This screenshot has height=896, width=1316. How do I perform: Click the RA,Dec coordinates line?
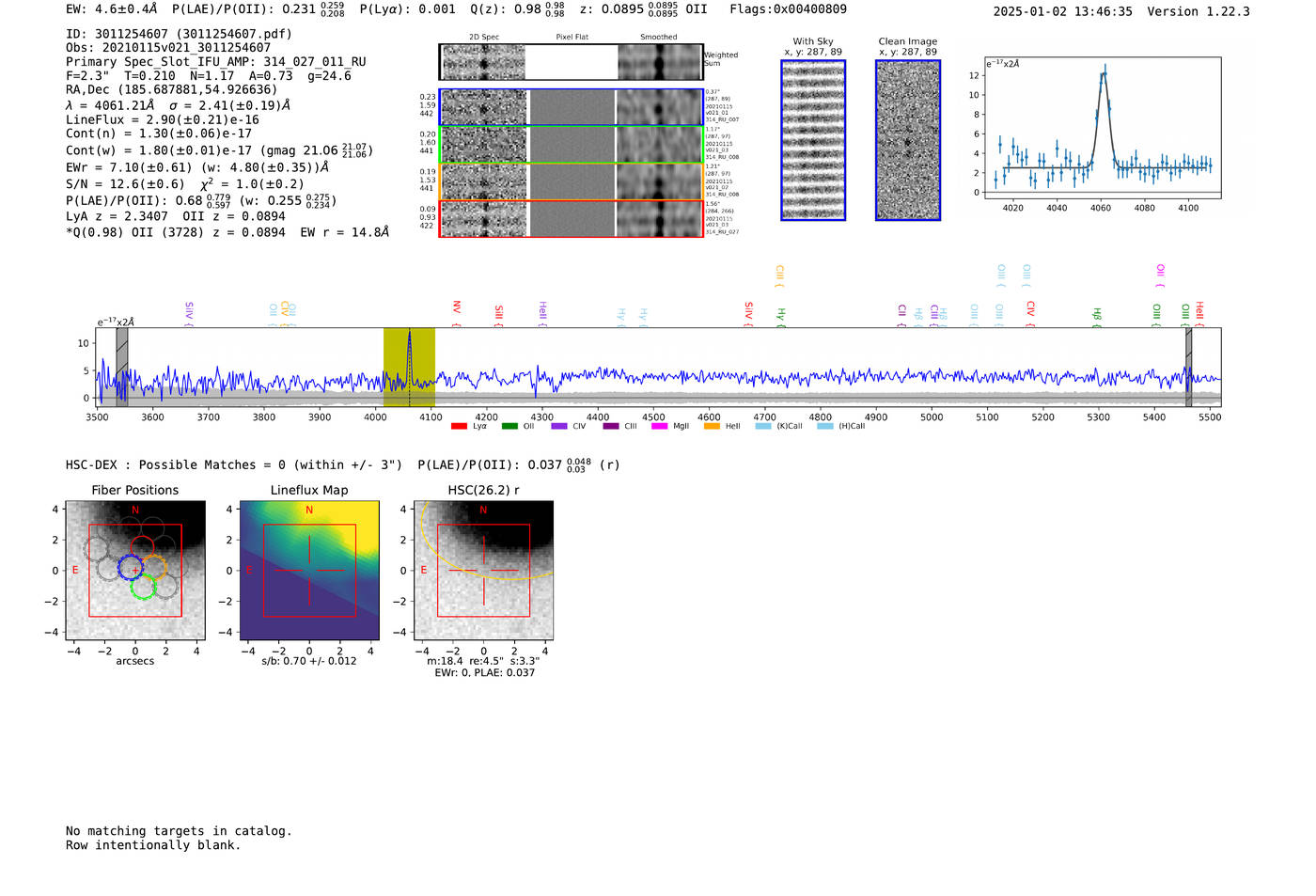coord(172,90)
